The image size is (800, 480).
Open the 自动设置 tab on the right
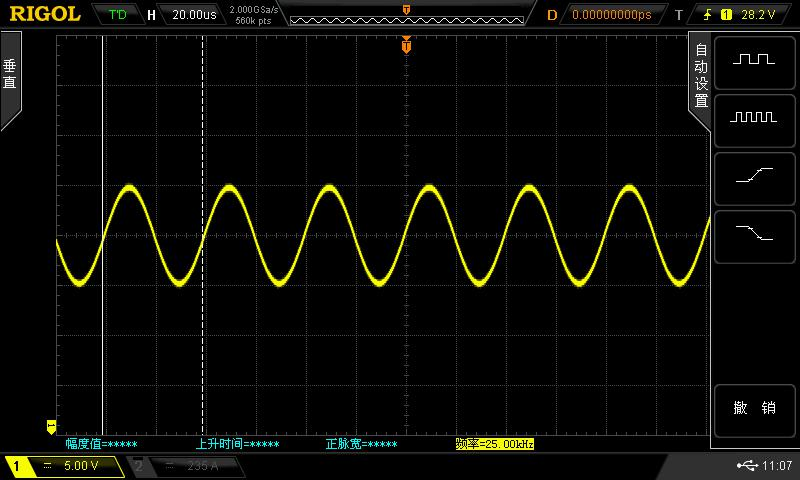pos(700,76)
